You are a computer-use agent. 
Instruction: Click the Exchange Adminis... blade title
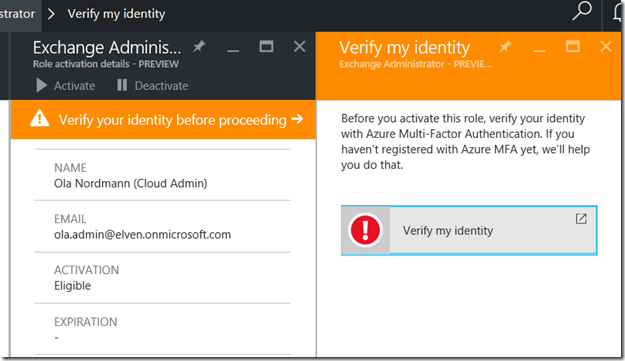pos(107,47)
